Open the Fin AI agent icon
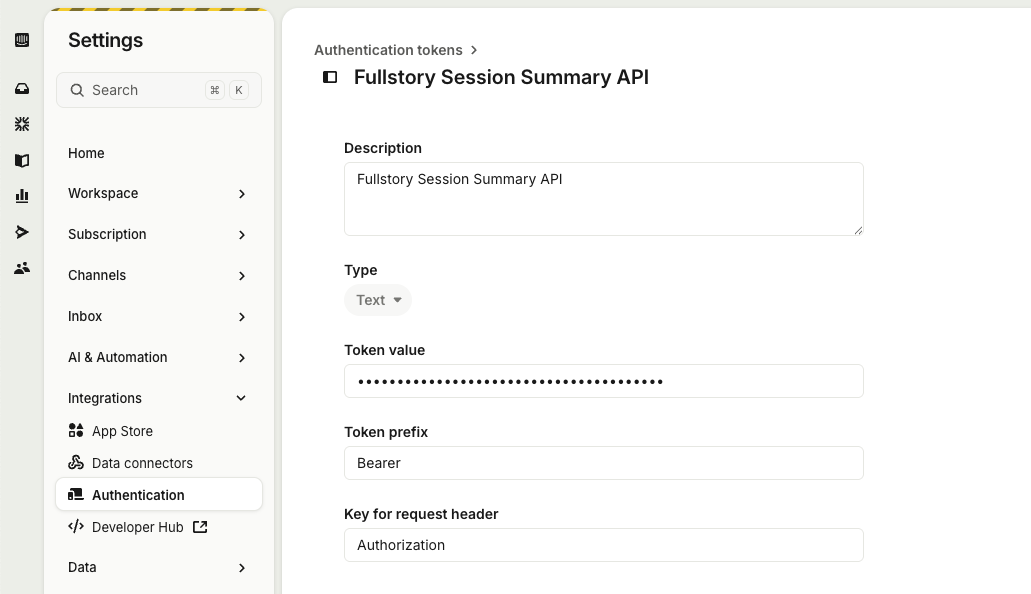The width and height of the screenshot is (1031, 594). pyautogui.click(x=22, y=124)
